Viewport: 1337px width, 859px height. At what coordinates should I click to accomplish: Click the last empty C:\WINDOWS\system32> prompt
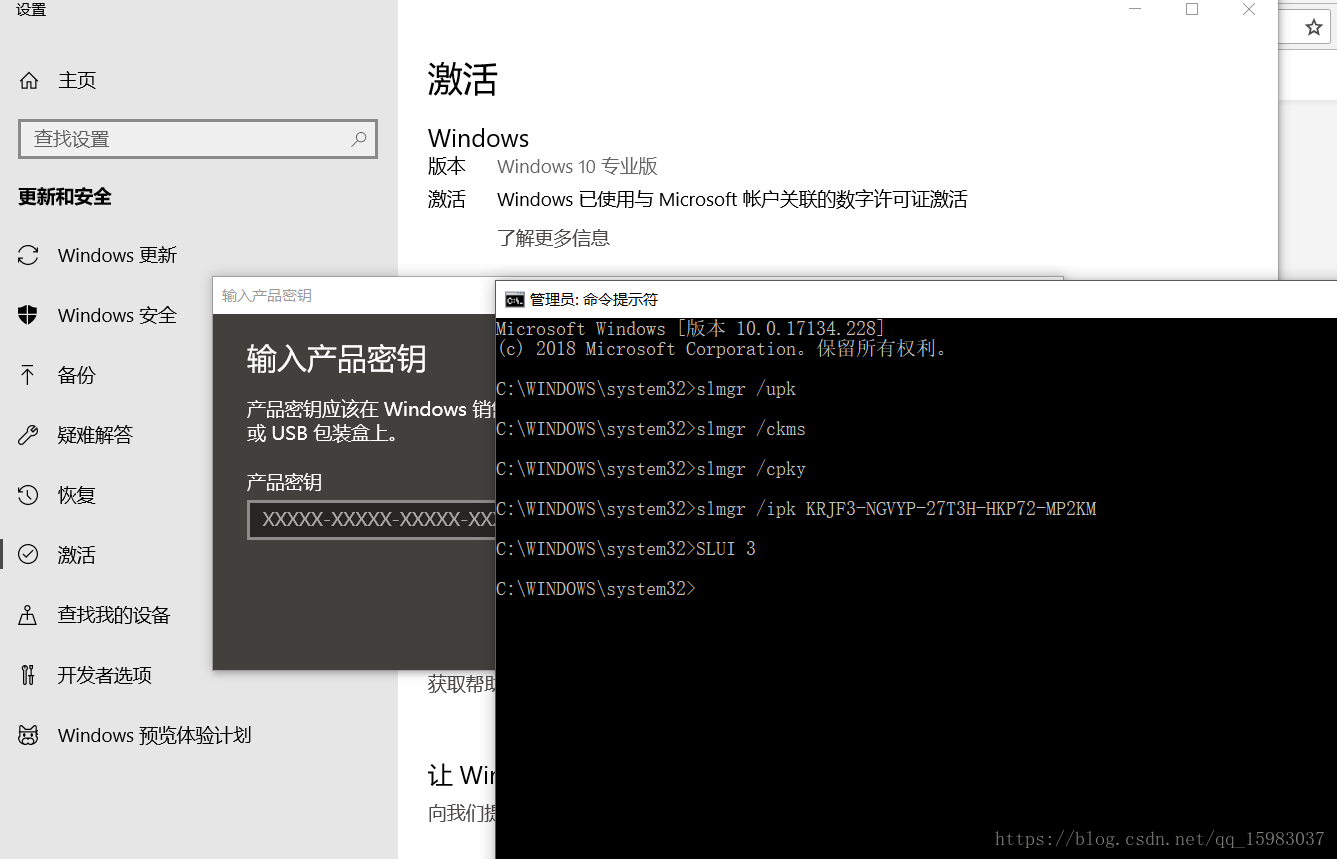595,589
